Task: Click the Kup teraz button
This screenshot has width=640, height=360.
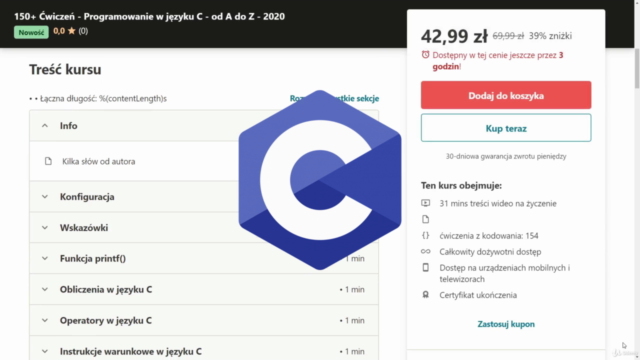Action: [506, 128]
